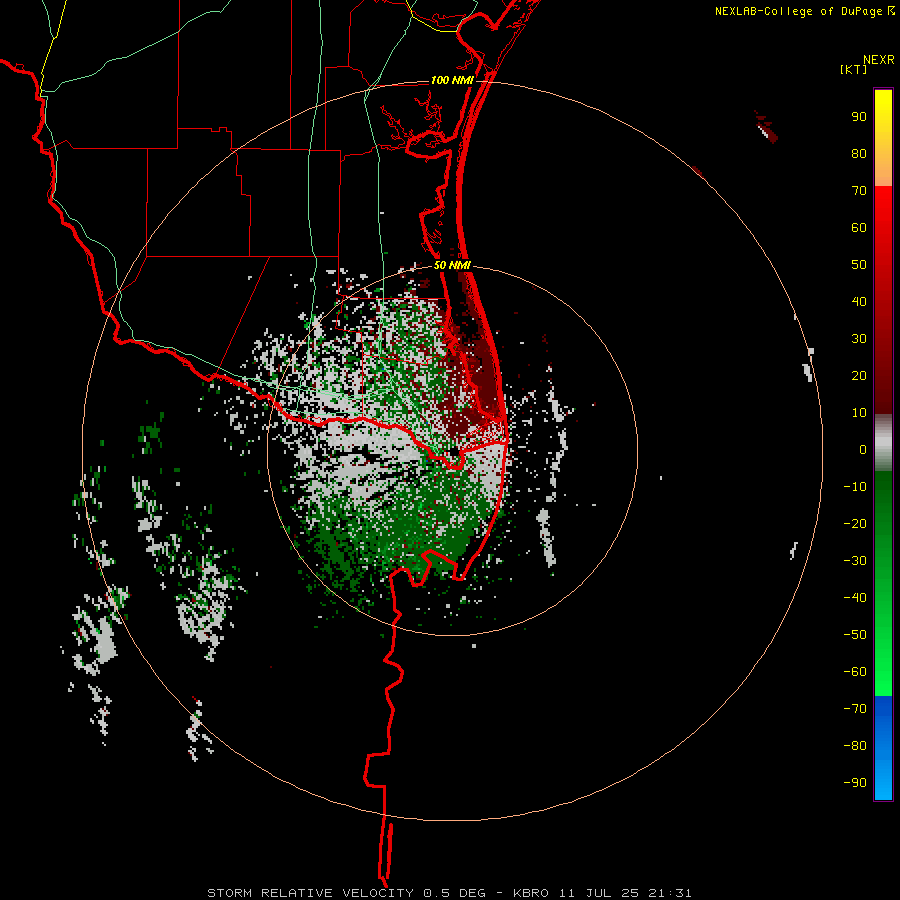The height and width of the screenshot is (900, 900).
Task: Click the -50 value on the velocity scale
Action: point(855,635)
